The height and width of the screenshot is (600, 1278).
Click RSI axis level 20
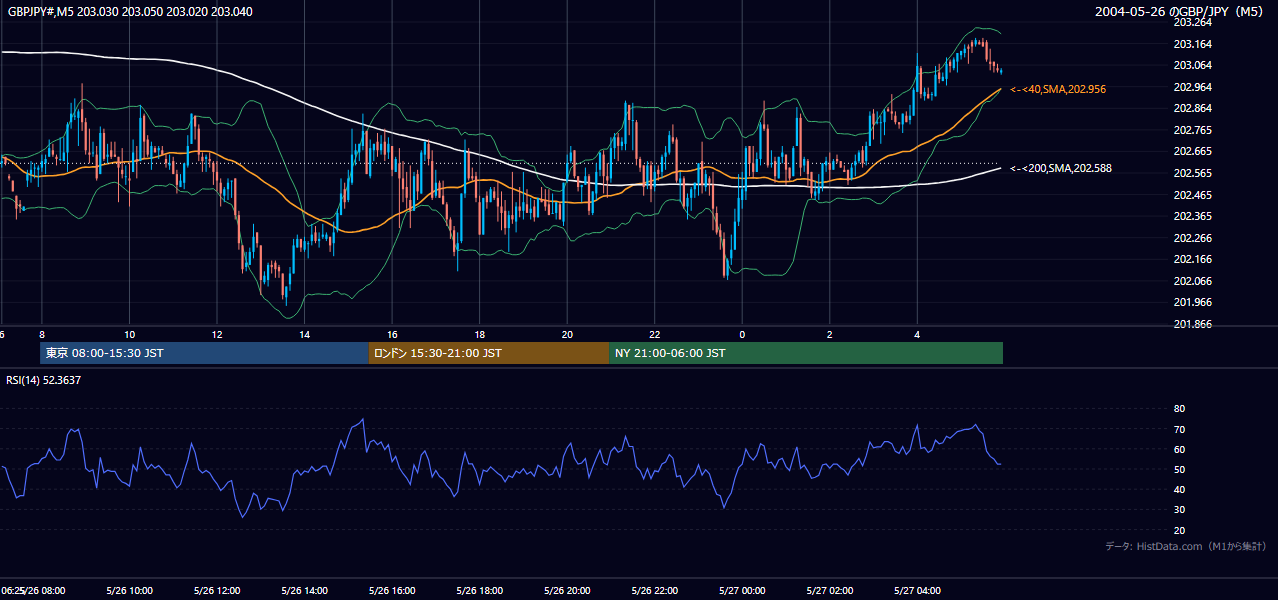[x=1179, y=530]
